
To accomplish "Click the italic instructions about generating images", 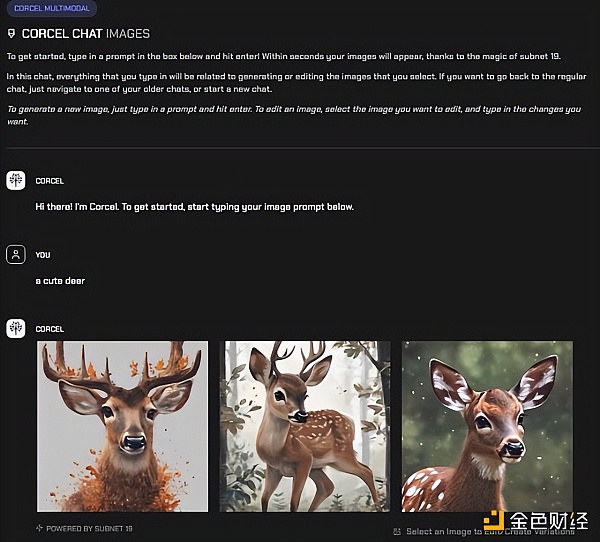I will coord(294,115).
